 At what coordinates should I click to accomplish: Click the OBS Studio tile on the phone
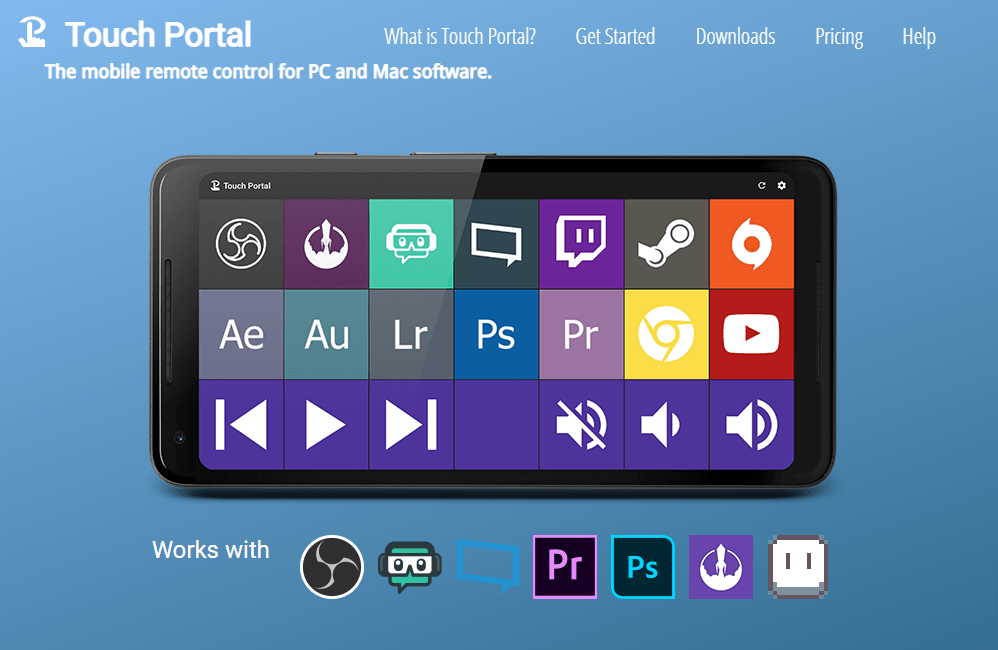[x=241, y=244]
